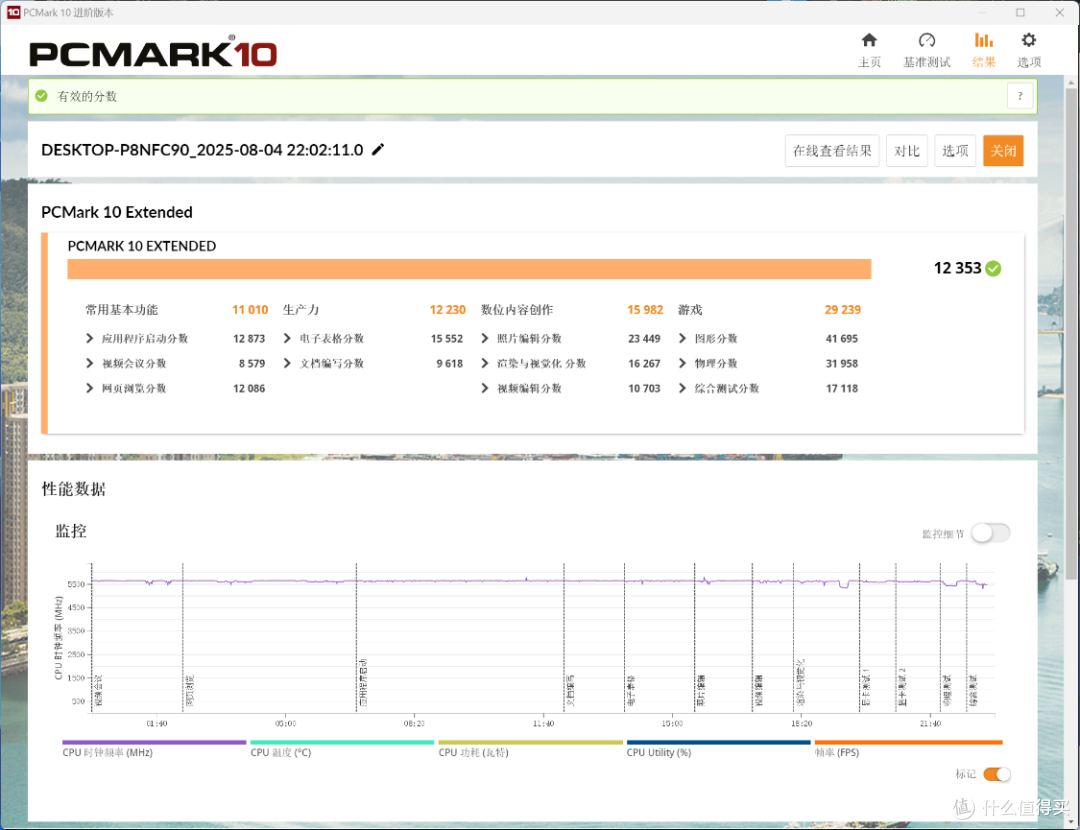
Task: Expand 渲染与视觉化分数 row
Action: pos(485,363)
